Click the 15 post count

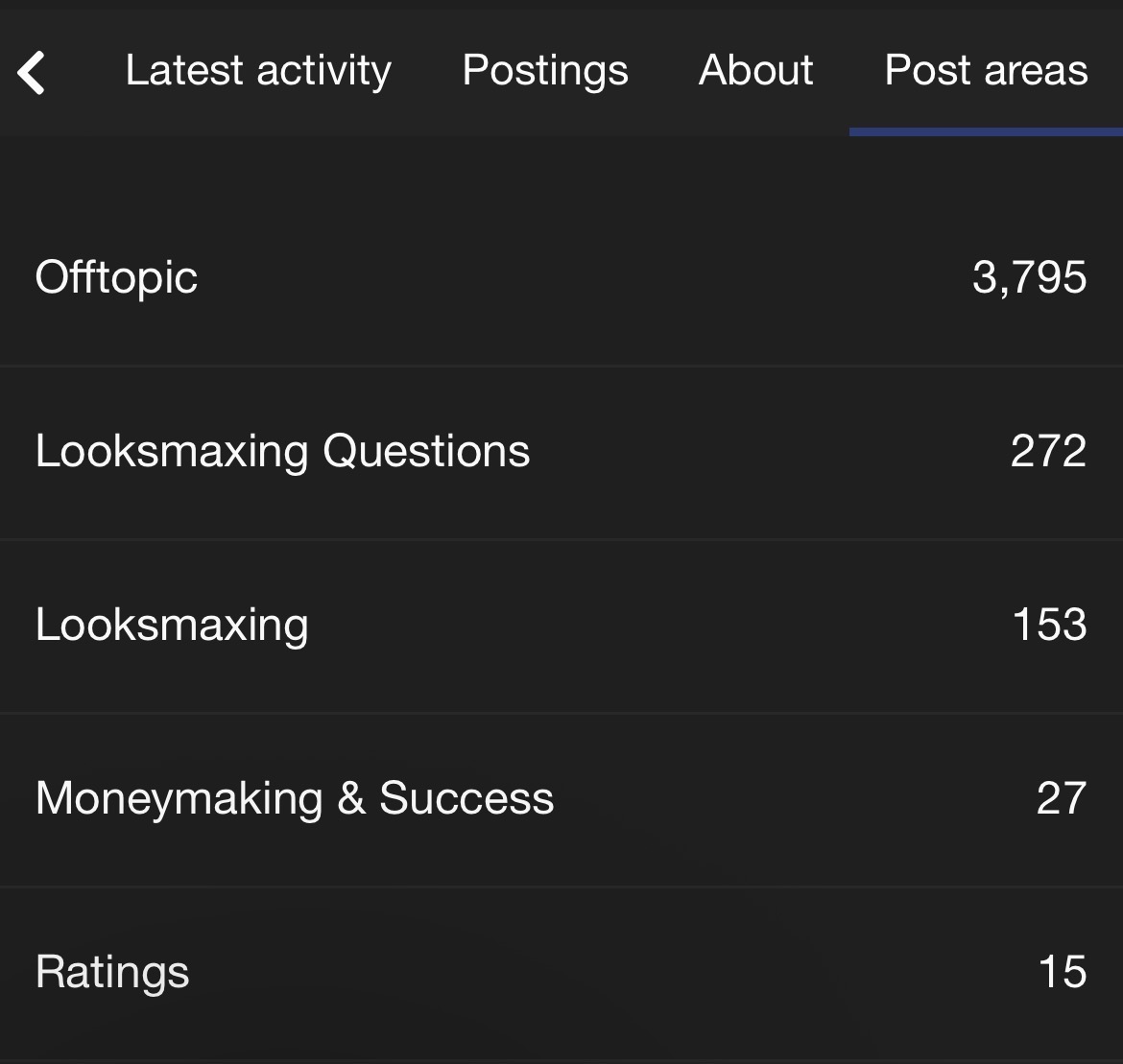pos(1063,972)
